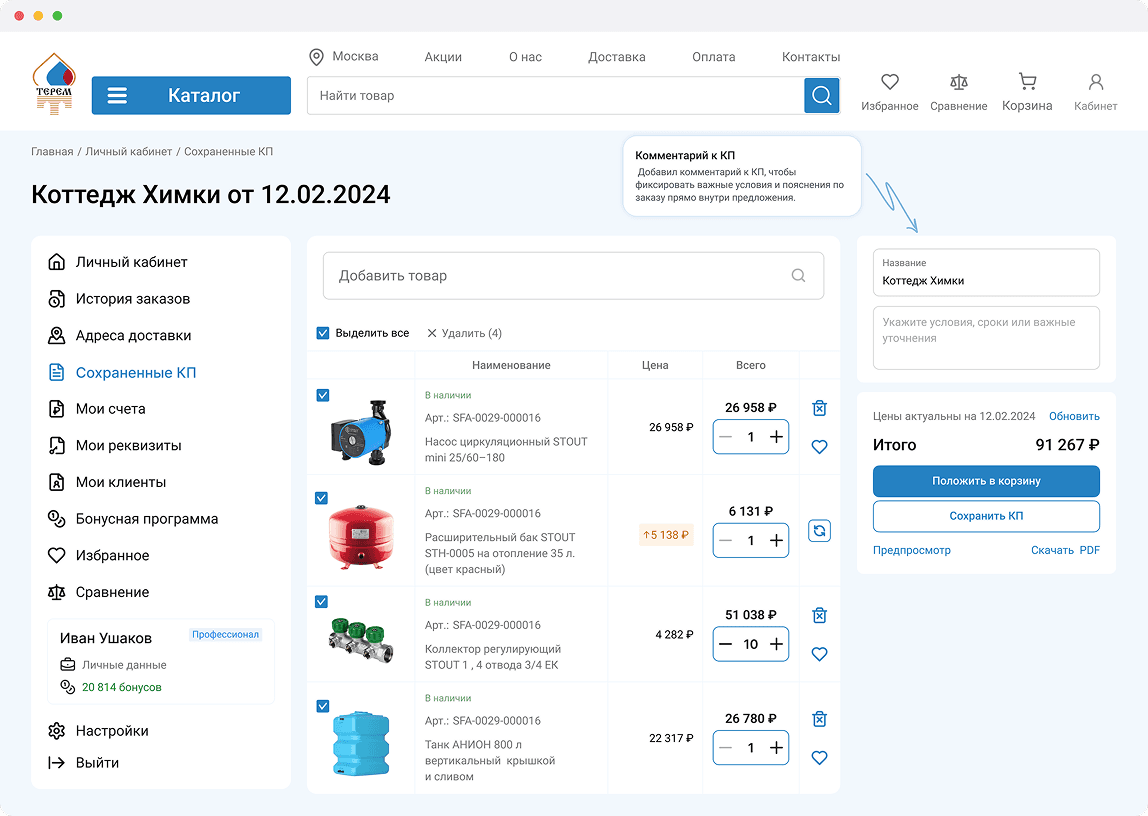Click the search icon in Добавить товар field
Screen dimensions: 1148x816
pyautogui.click(x=798, y=275)
